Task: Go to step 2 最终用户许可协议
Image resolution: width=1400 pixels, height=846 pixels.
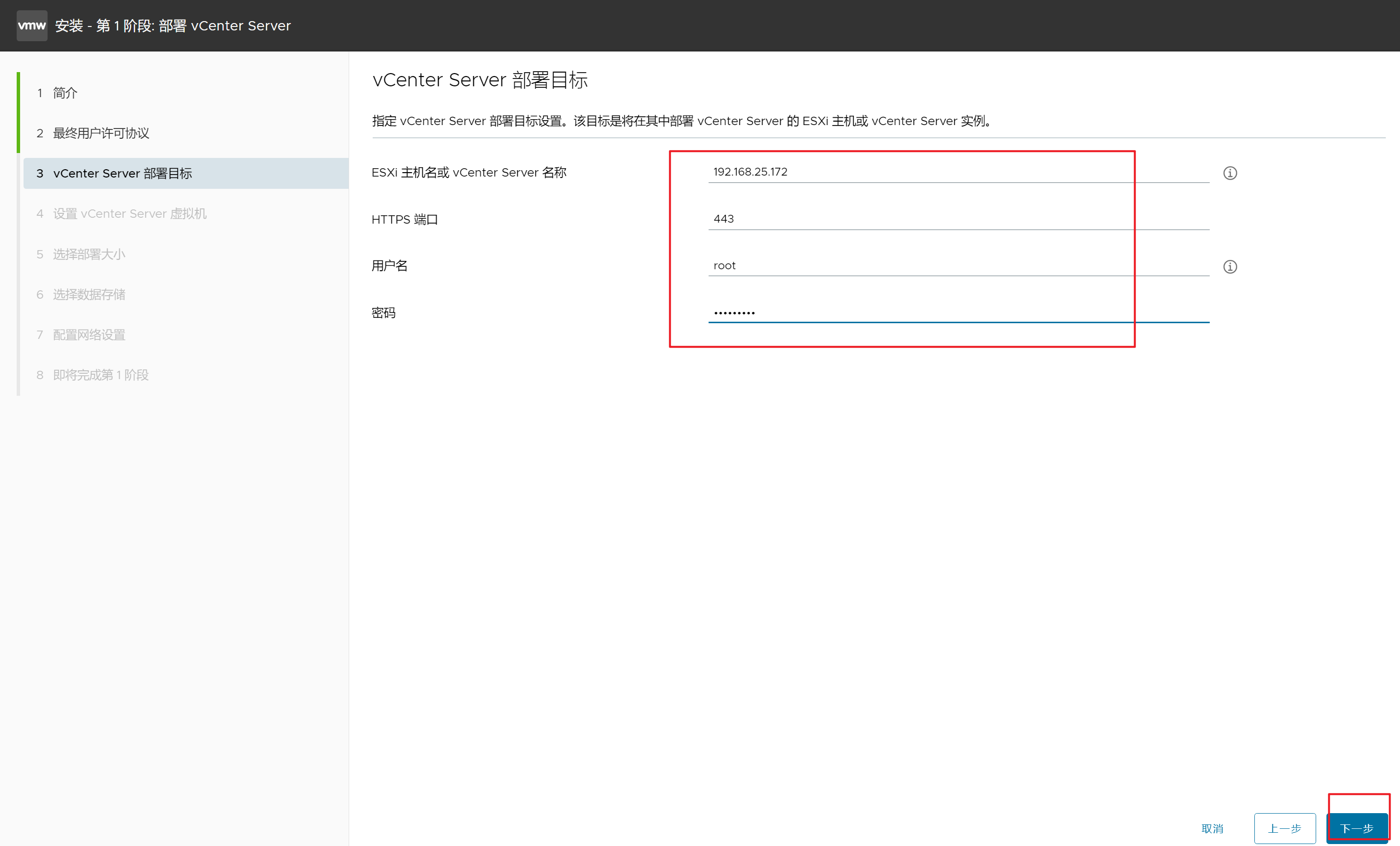Action: (101, 133)
